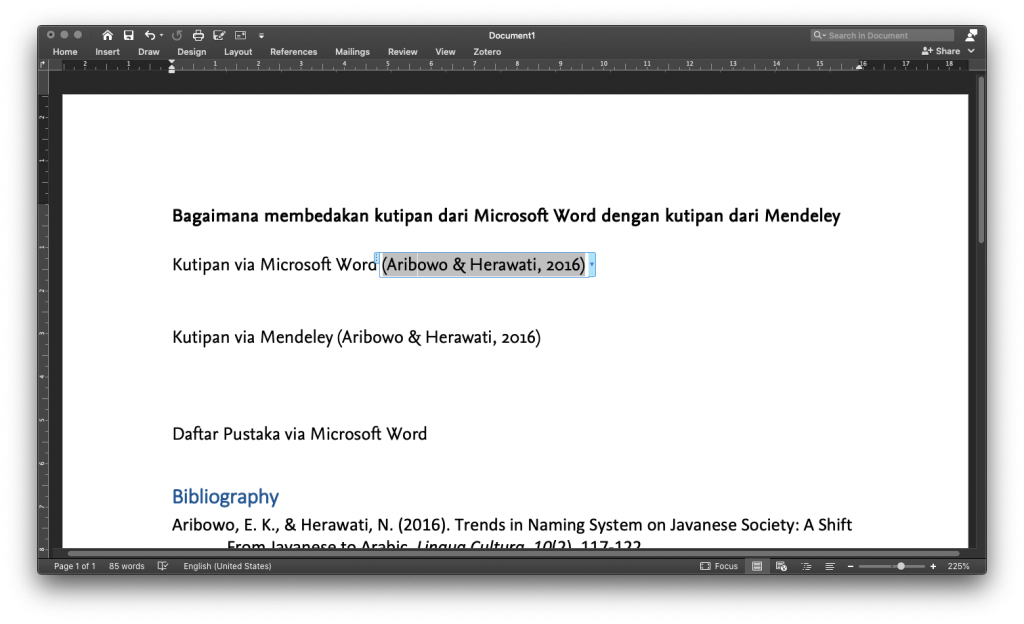Viewport: 1024px width, 624px height.
Task: Toggle the outline view icon
Action: pyautogui.click(x=830, y=566)
